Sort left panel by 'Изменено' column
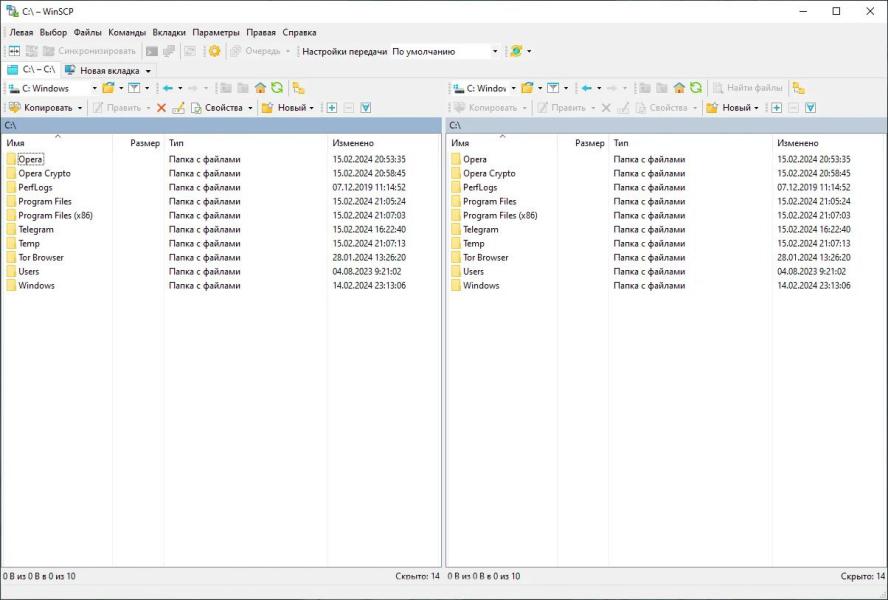The width and height of the screenshot is (888, 600). pyautogui.click(x=384, y=143)
